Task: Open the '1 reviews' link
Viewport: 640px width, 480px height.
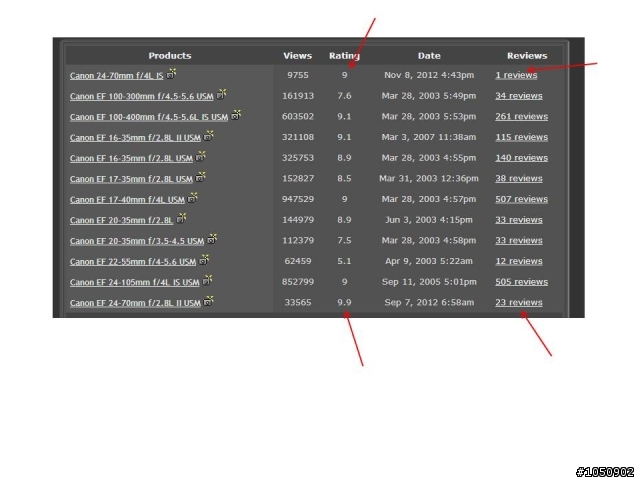Action: (x=516, y=75)
